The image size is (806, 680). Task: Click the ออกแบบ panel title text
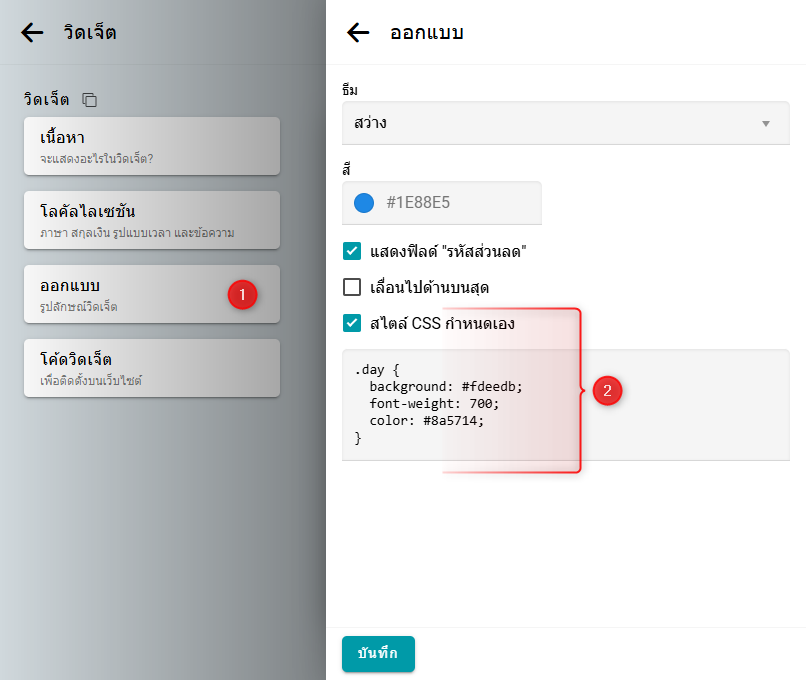[426, 33]
